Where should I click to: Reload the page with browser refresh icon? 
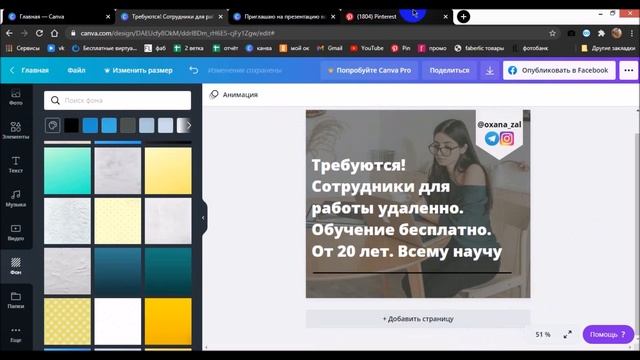pyautogui.click(x=39, y=33)
